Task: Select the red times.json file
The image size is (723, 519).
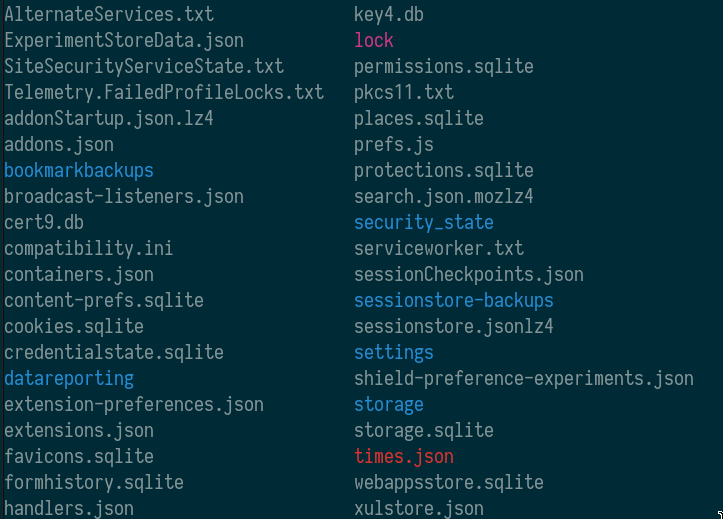Action: (x=404, y=456)
